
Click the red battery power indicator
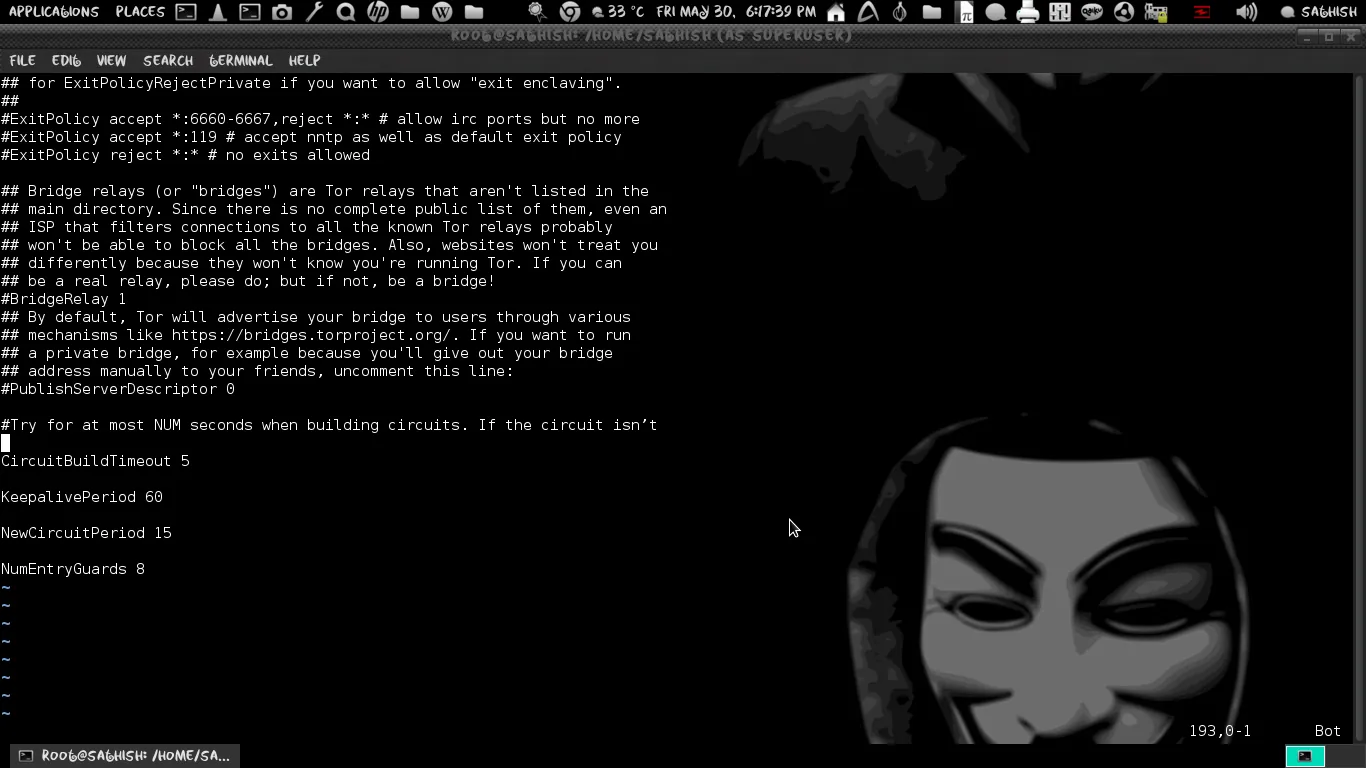[x=1202, y=12]
